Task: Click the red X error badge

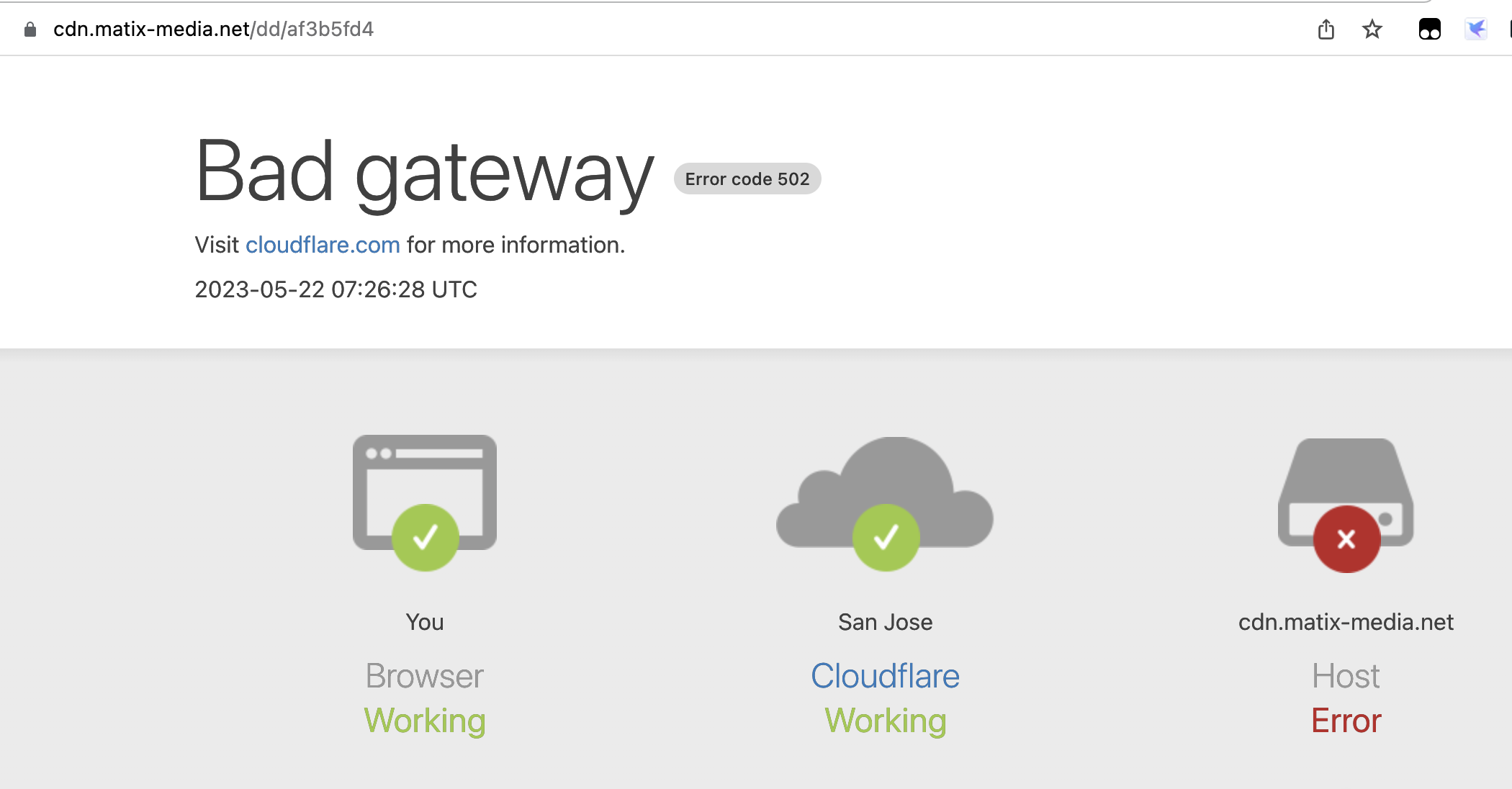Action: (1346, 539)
